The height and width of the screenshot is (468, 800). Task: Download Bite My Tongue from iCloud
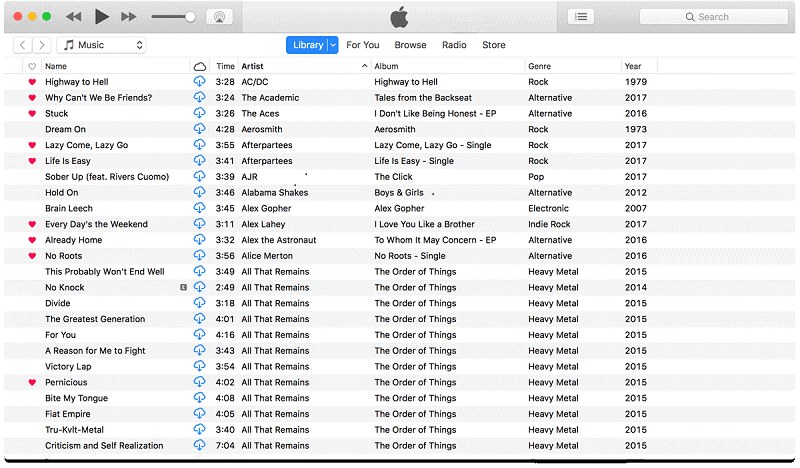coord(199,398)
